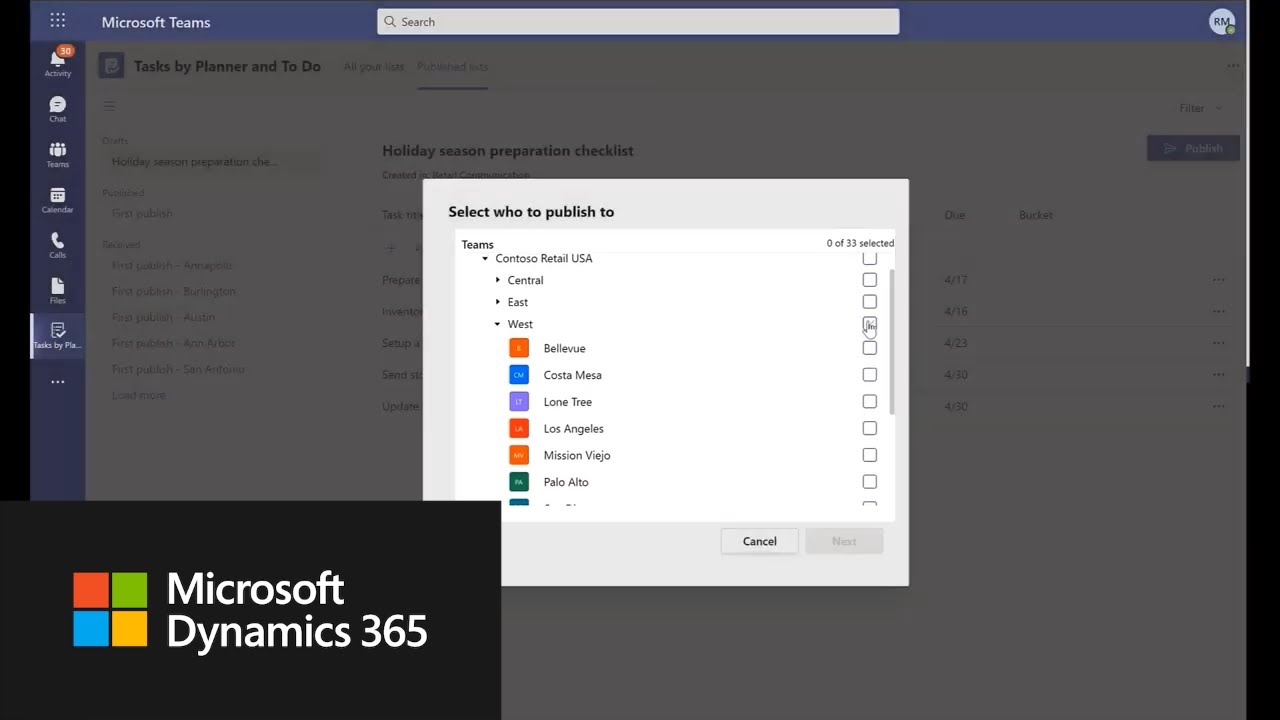This screenshot has height=720, width=1280.
Task: Expand the Central region node
Action: (x=497, y=280)
